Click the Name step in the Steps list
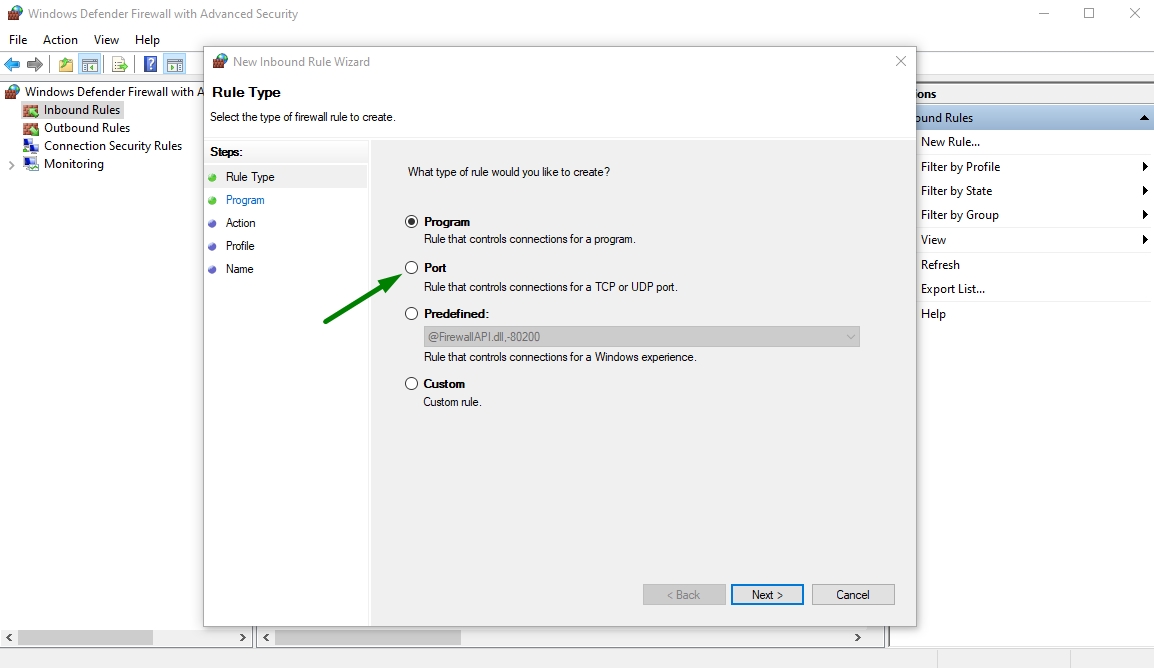Viewport: 1154px width, 668px height. [x=239, y=269]
